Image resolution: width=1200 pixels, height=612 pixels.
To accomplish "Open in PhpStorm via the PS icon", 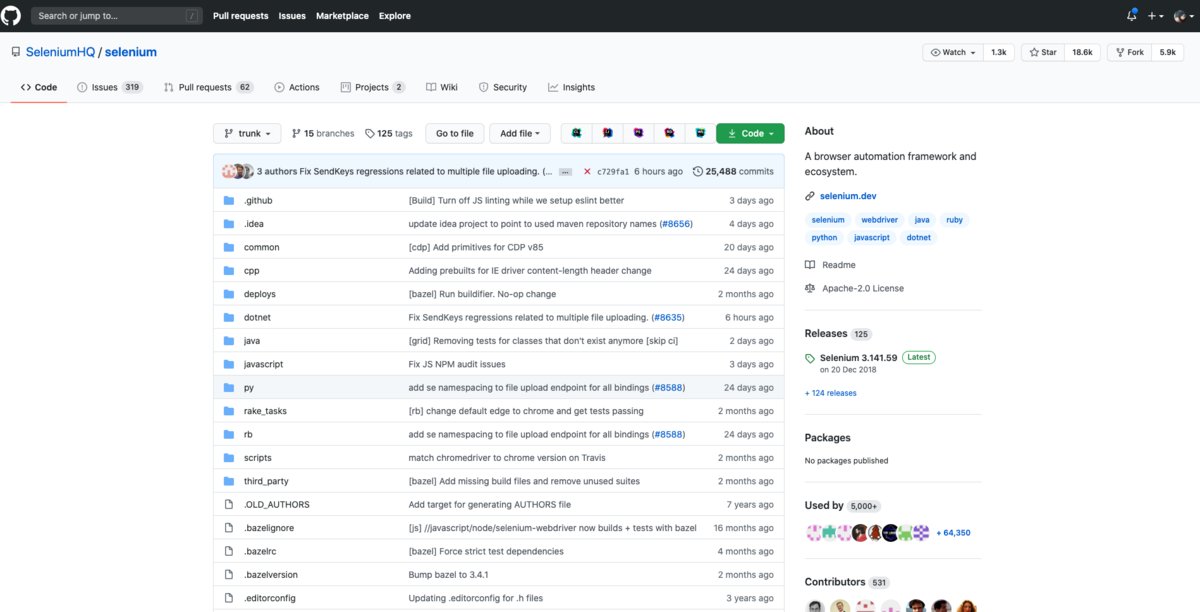I will tap(638, 133).
